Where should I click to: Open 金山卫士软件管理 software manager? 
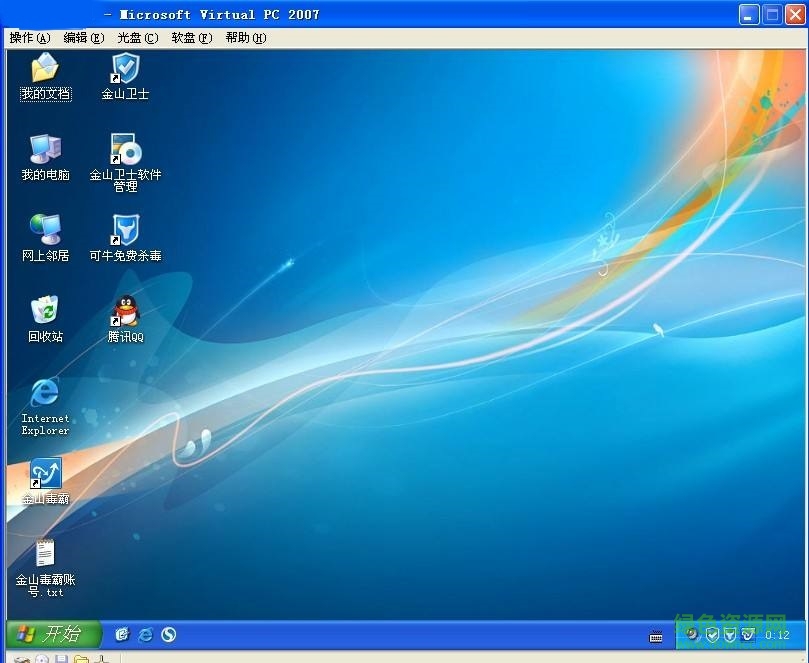tap(124, 150)
